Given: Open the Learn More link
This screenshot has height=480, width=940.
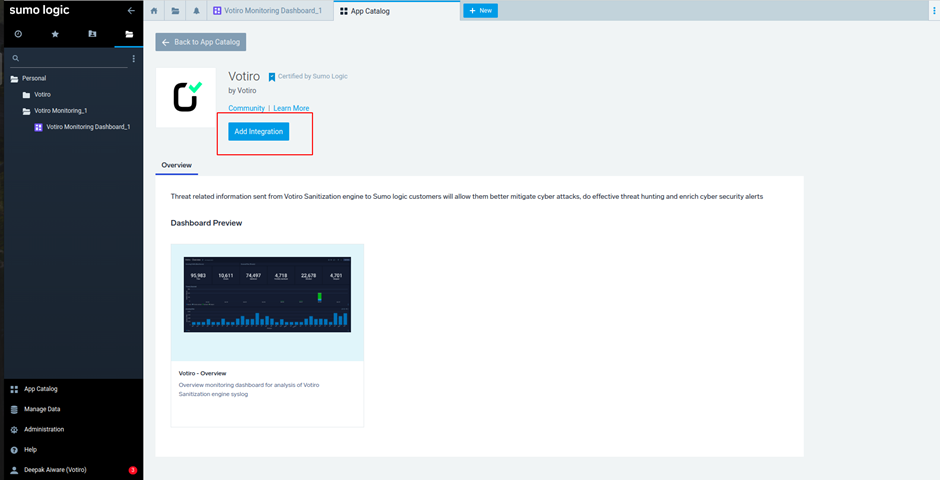Looking at the screenshot, I should click(291, 108).
